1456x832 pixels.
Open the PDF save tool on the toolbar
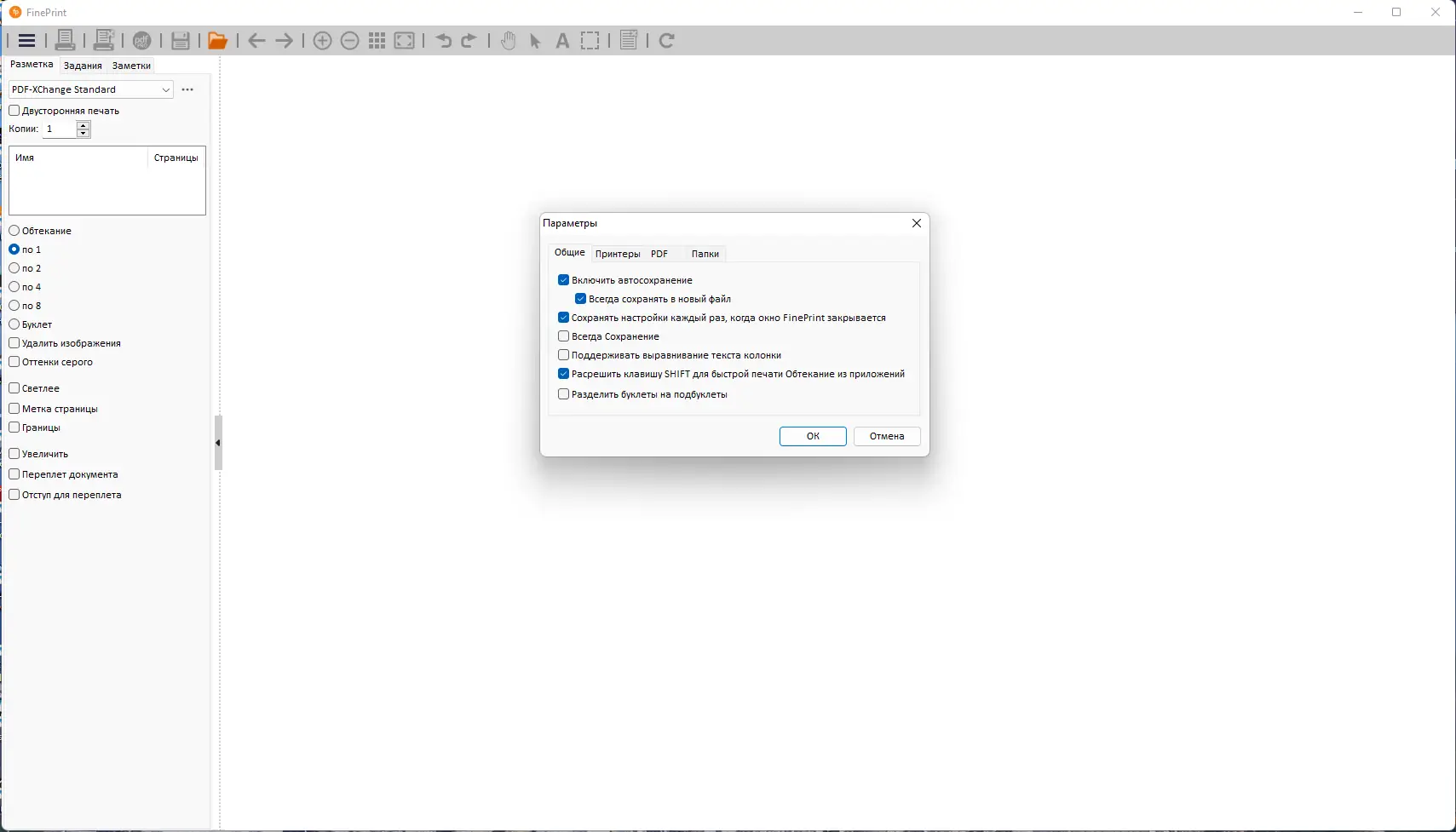click(142, 40)
